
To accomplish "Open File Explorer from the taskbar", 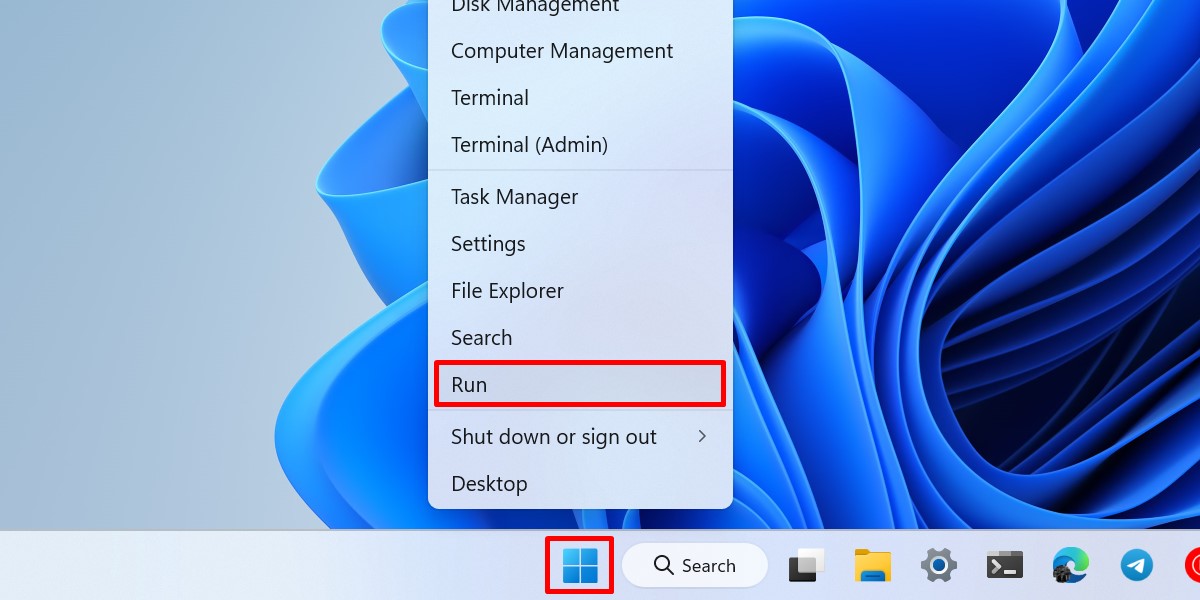I will click(x=871, y=565).
